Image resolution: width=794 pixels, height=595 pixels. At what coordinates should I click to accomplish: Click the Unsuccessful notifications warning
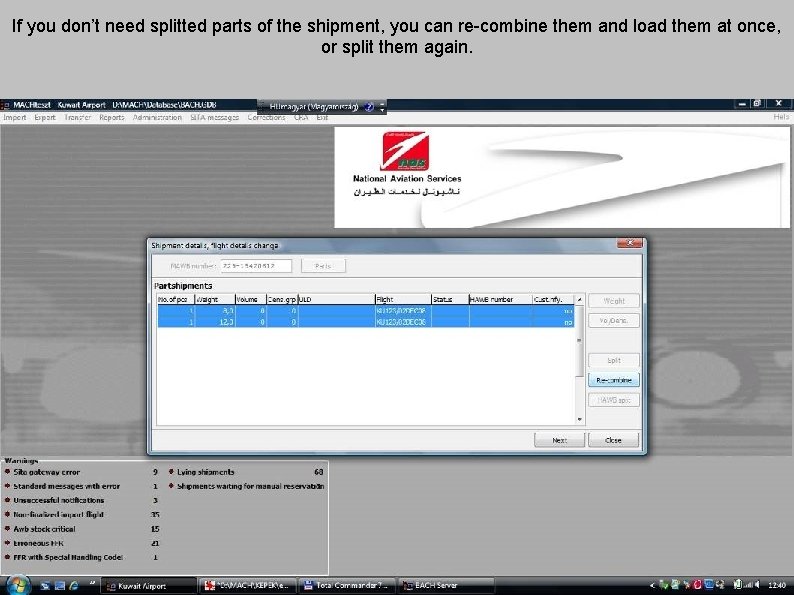click(x=58, y=500)
